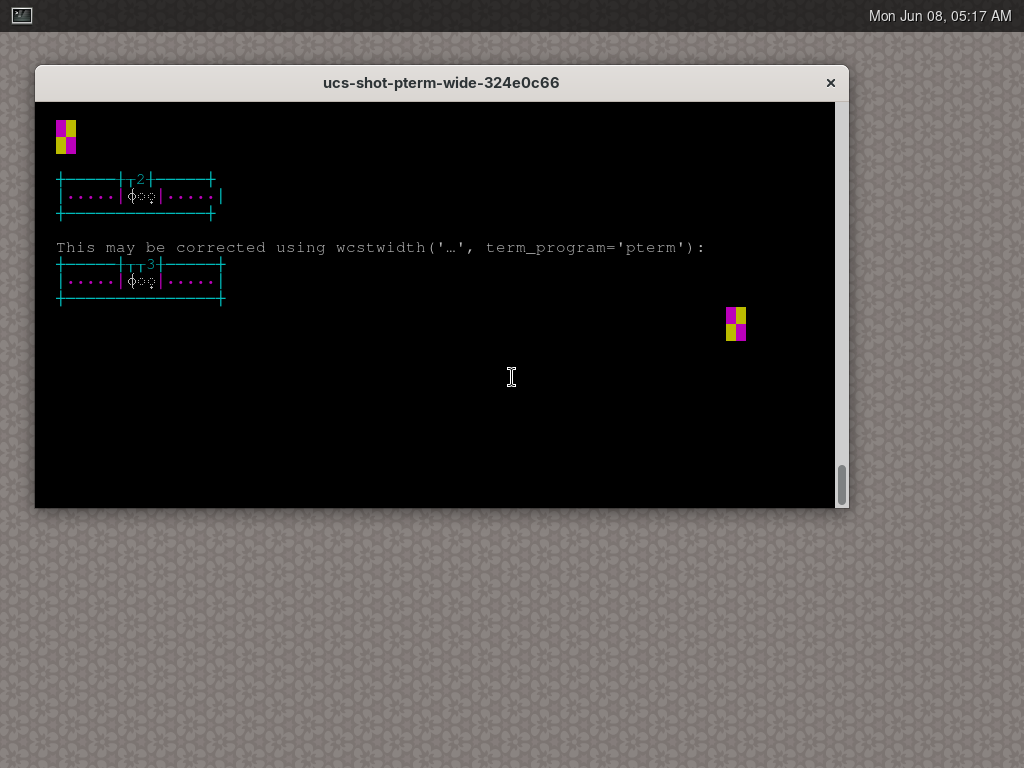Click the terminal vertical scrollbar thumb
The width and height of the screenshot is (1024, 768).
pos(842,485)
